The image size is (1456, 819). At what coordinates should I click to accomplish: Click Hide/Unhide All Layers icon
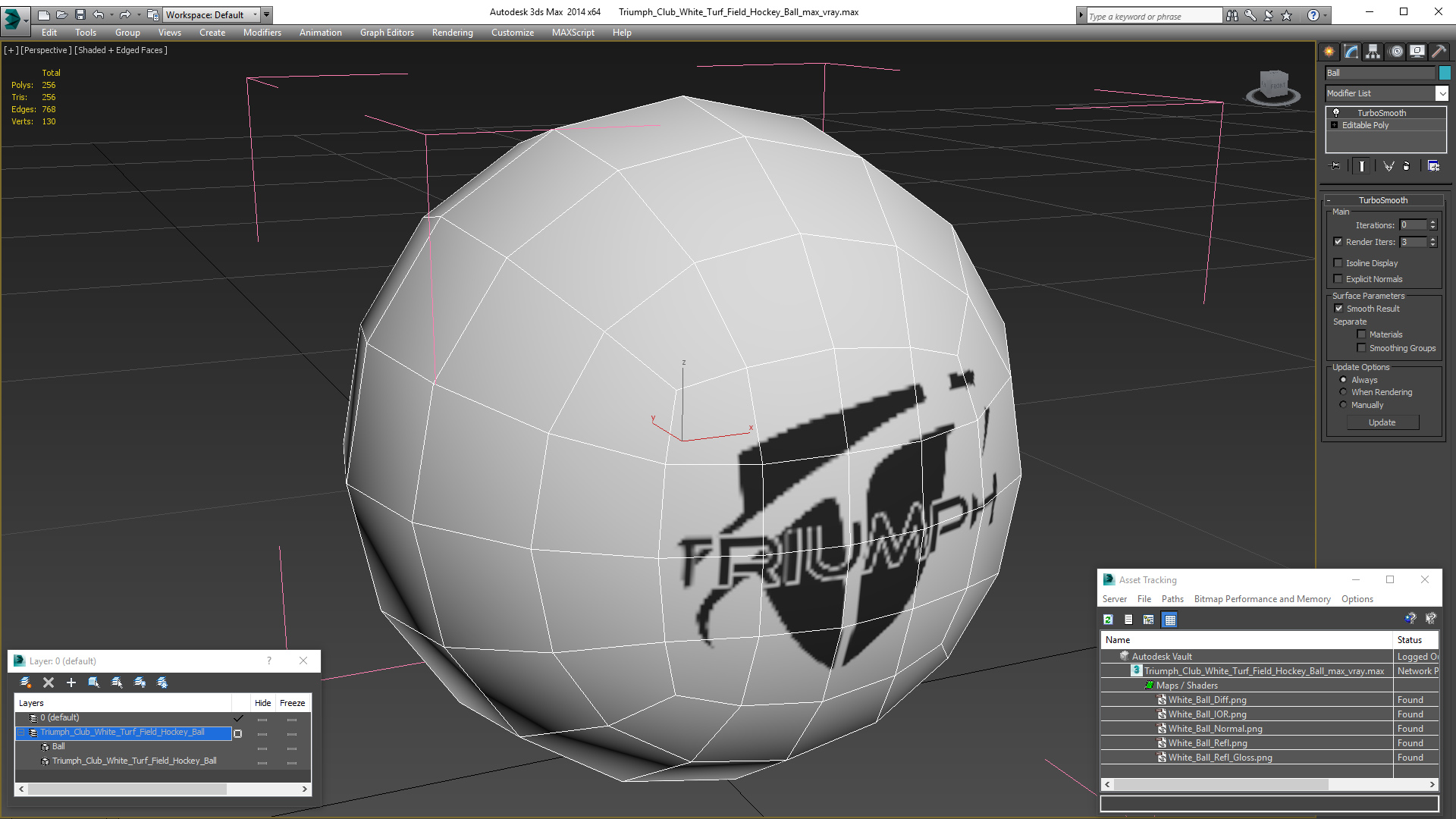[x=140, y=682]
